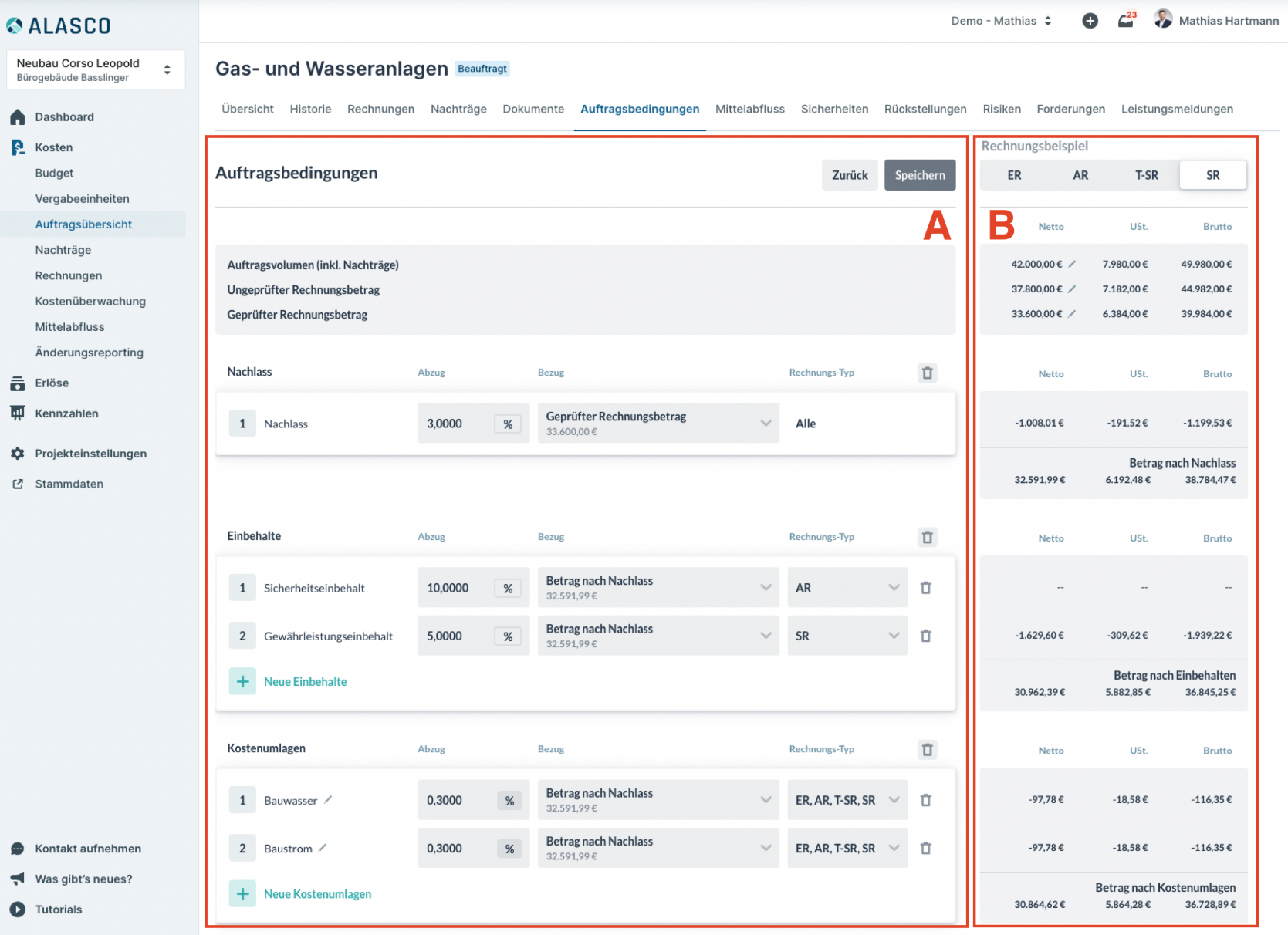Click the Speichern button
Screen dimensions: 1288x935
click(x=919, y=175)
